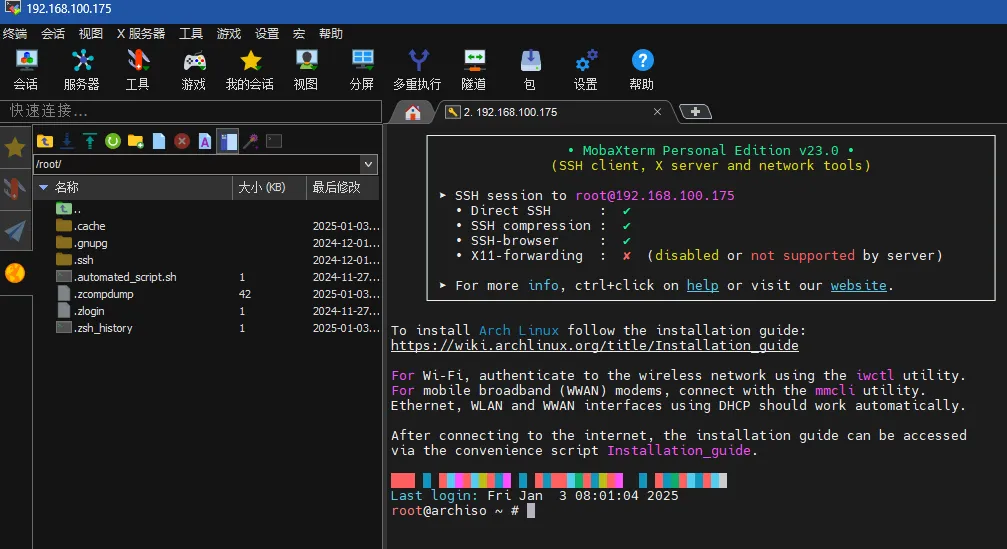Select the .cache folder
The image size is (1007, 549).
click(x=81, y=226)
